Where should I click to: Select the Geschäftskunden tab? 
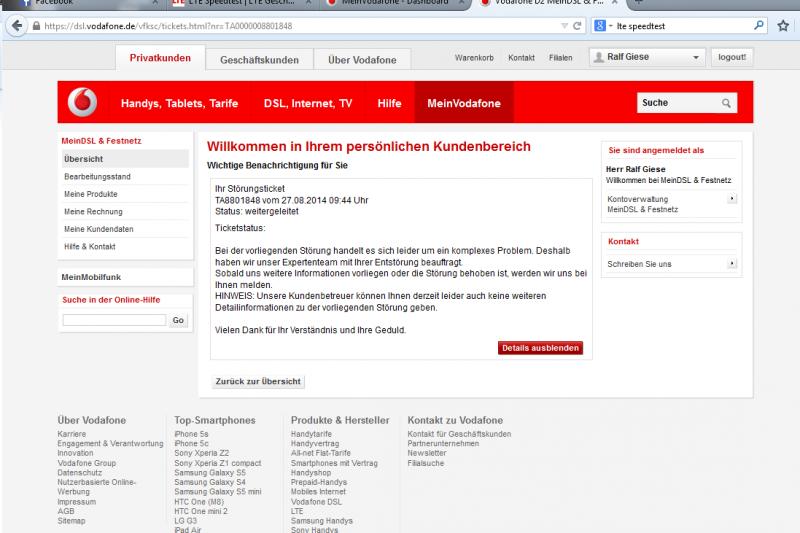coord(259,60)
